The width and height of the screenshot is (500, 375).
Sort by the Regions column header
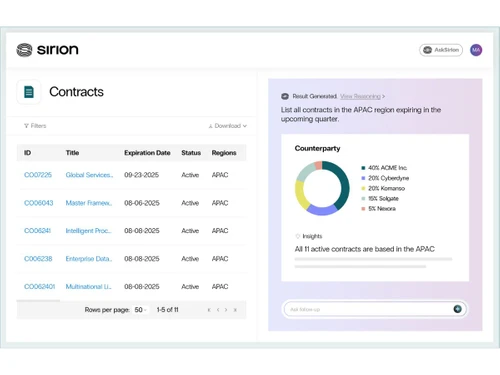[x=224, y=153]
